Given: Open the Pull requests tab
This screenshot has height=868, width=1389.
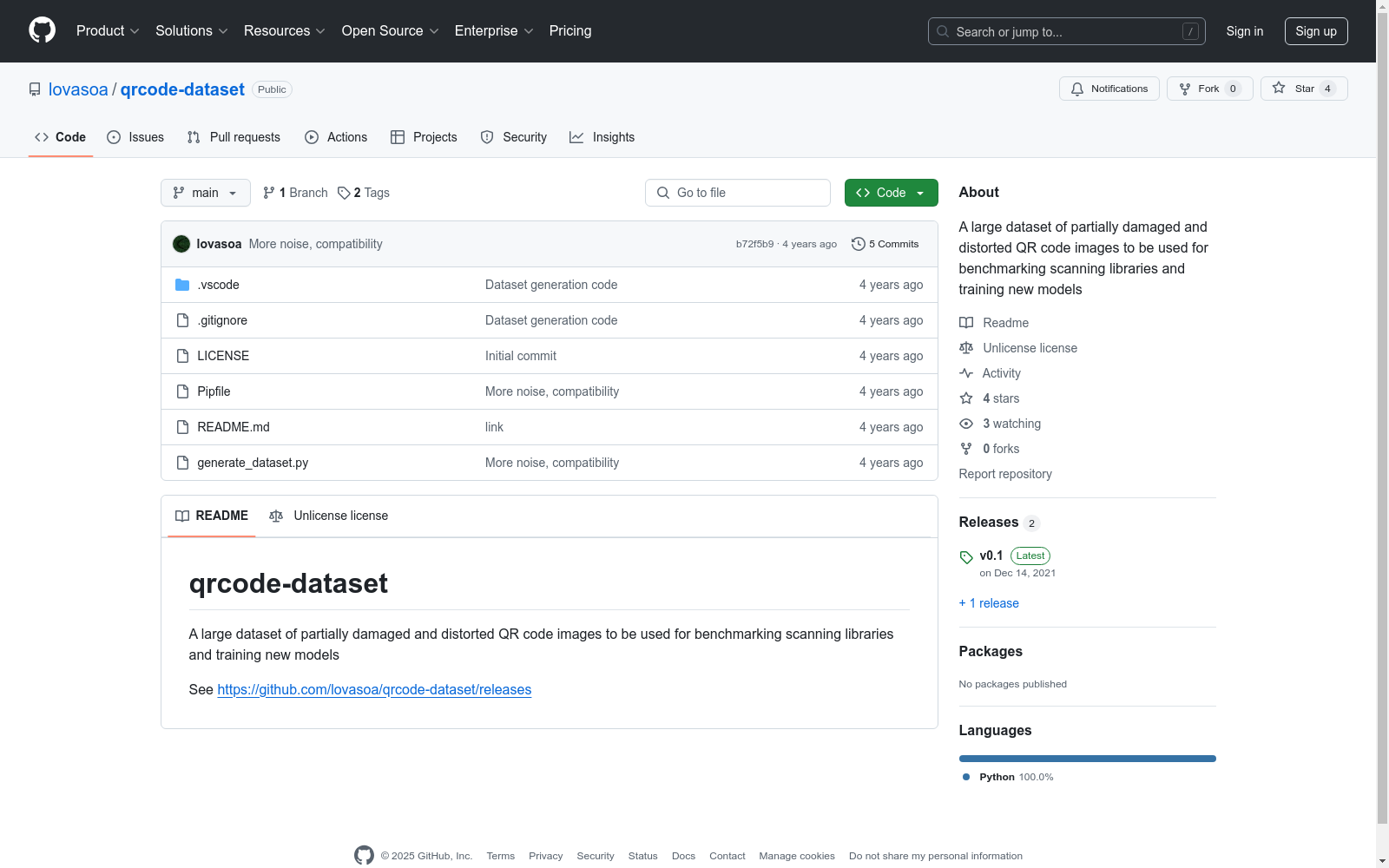Looking at the screenshot, I should (x=234, y=137).
